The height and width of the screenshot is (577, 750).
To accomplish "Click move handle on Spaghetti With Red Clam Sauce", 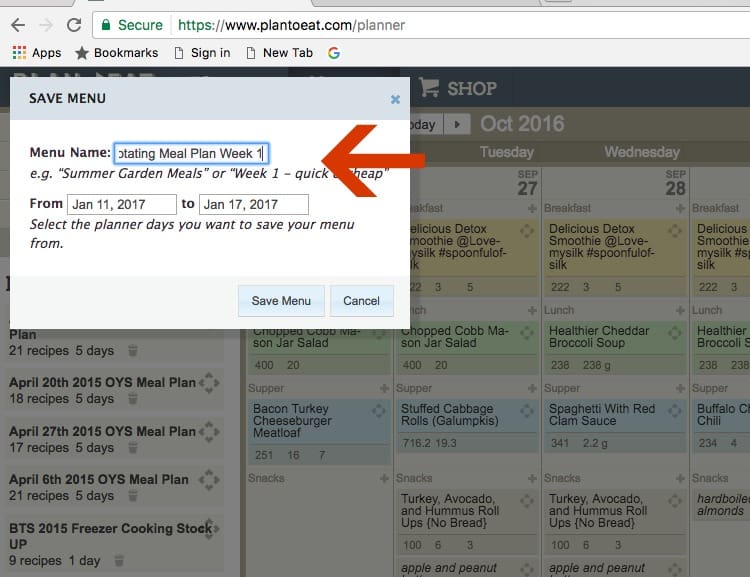I will 675,411.
